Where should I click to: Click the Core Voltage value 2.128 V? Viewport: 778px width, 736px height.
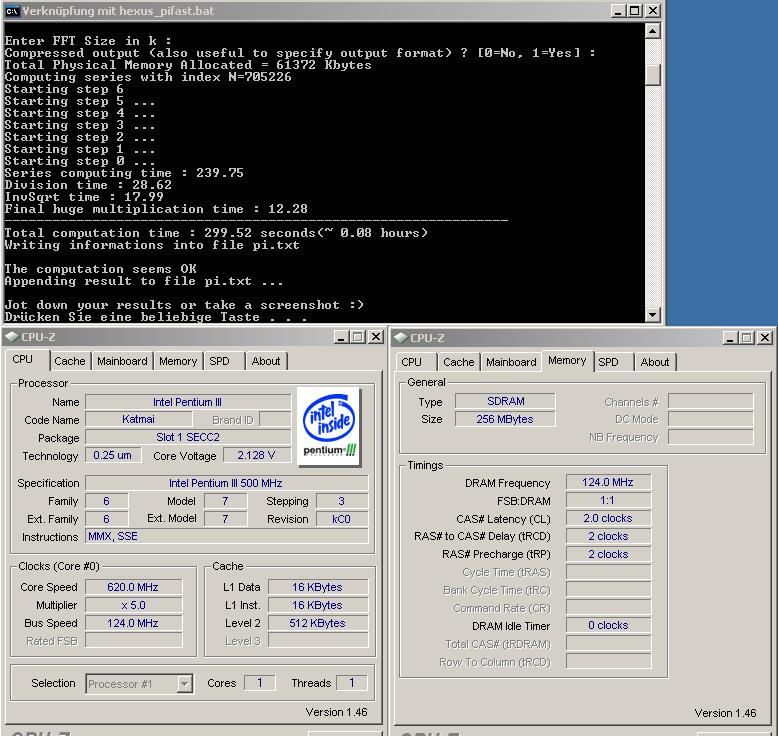coord(257,455)
